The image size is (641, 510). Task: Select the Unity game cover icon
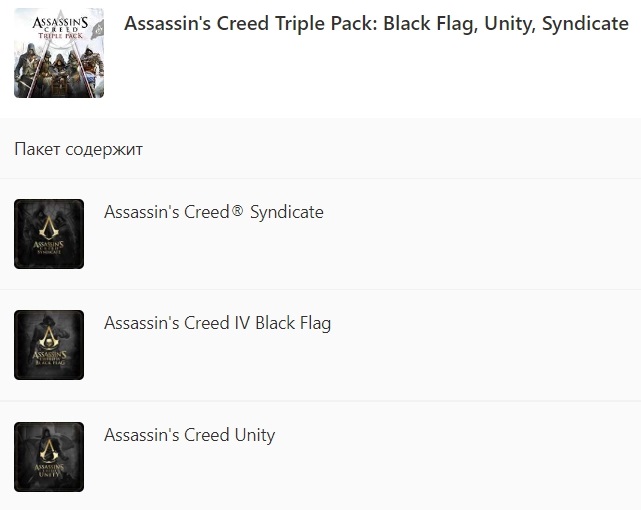coord(49,457)
